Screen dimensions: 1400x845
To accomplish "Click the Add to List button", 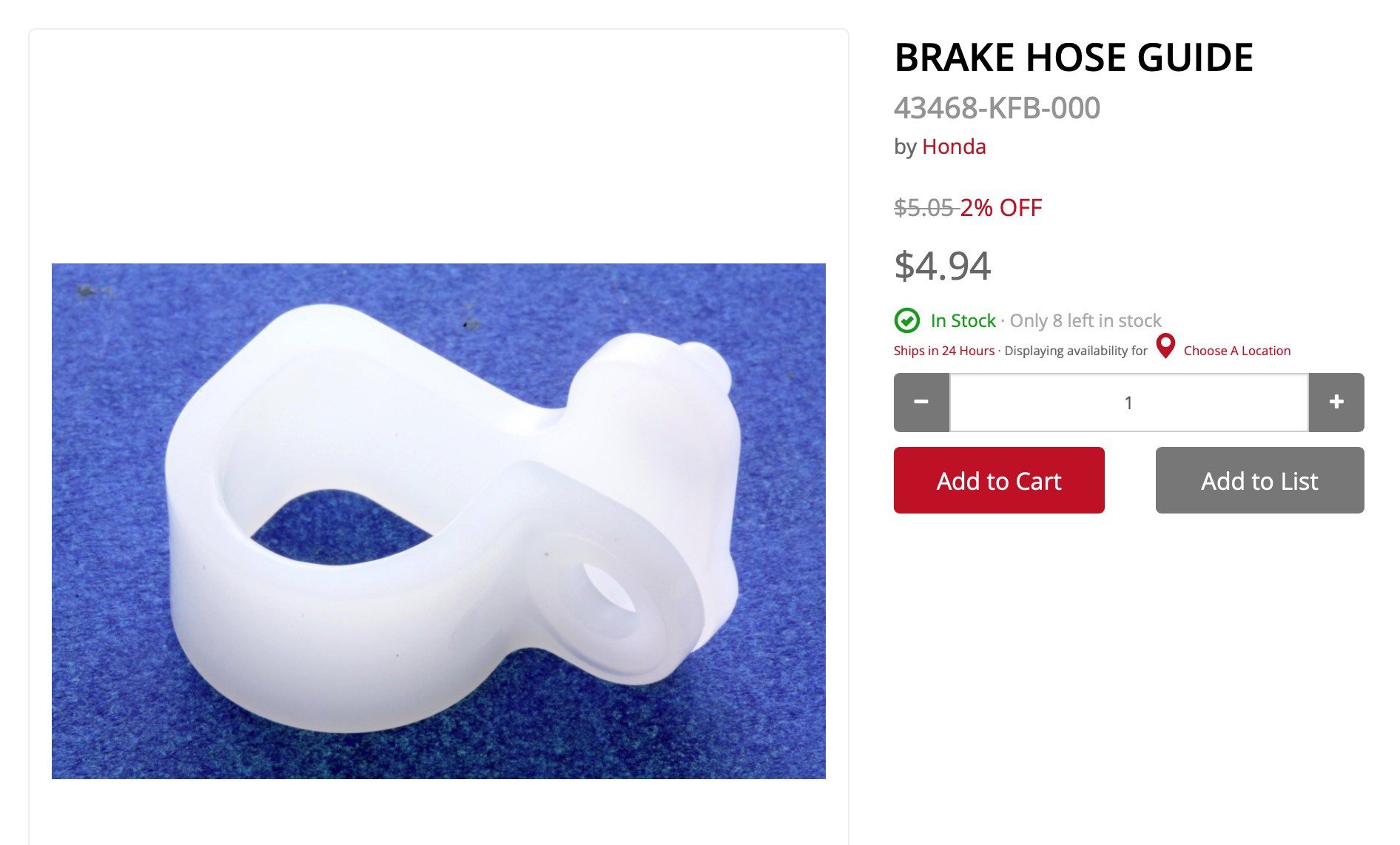I will click(x=1260, y=480).
